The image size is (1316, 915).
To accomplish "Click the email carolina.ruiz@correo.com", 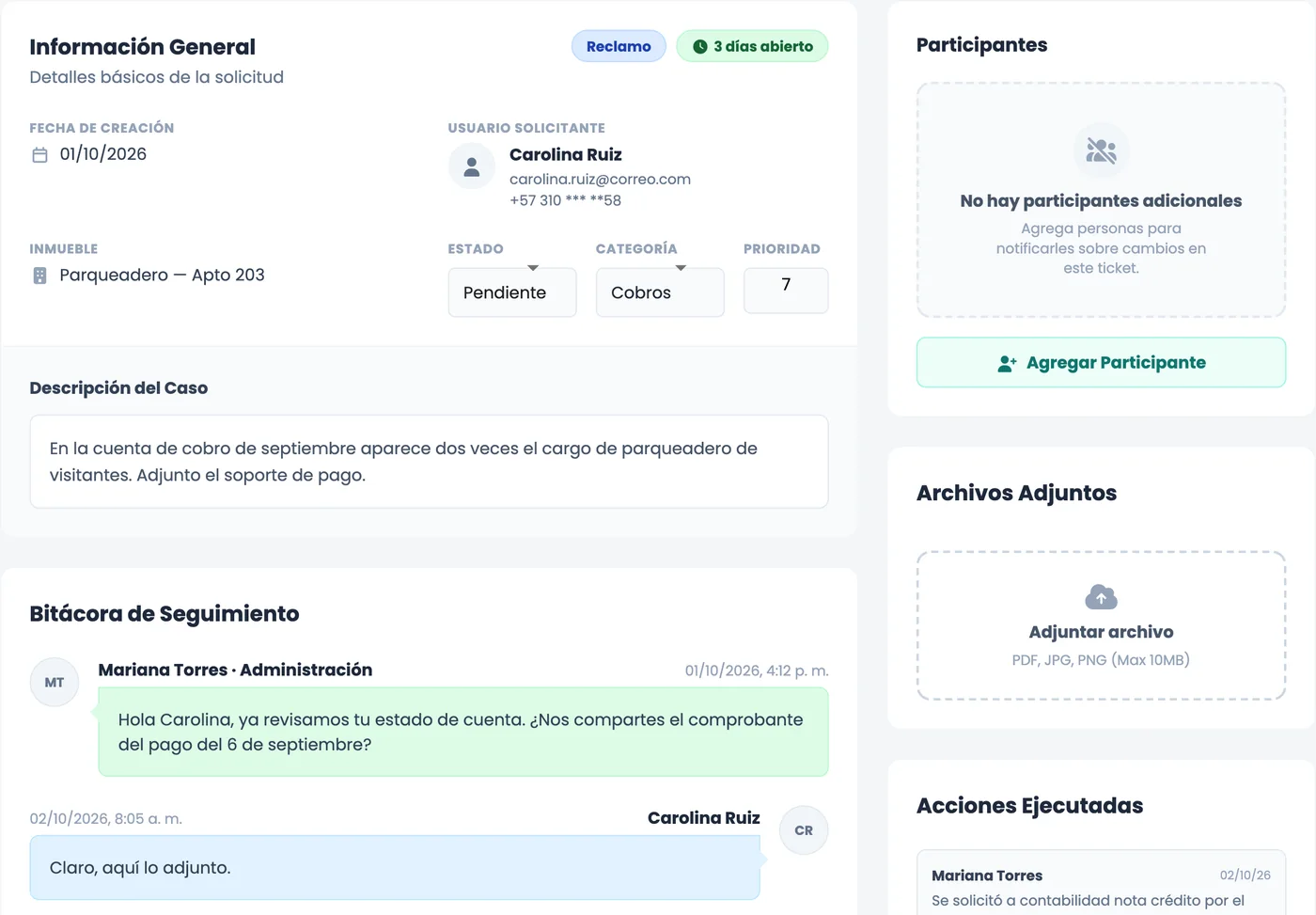I will point(600,179).
